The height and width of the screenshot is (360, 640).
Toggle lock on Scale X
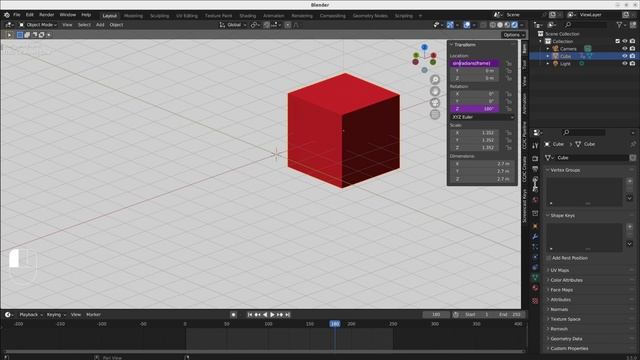point(509,133)
